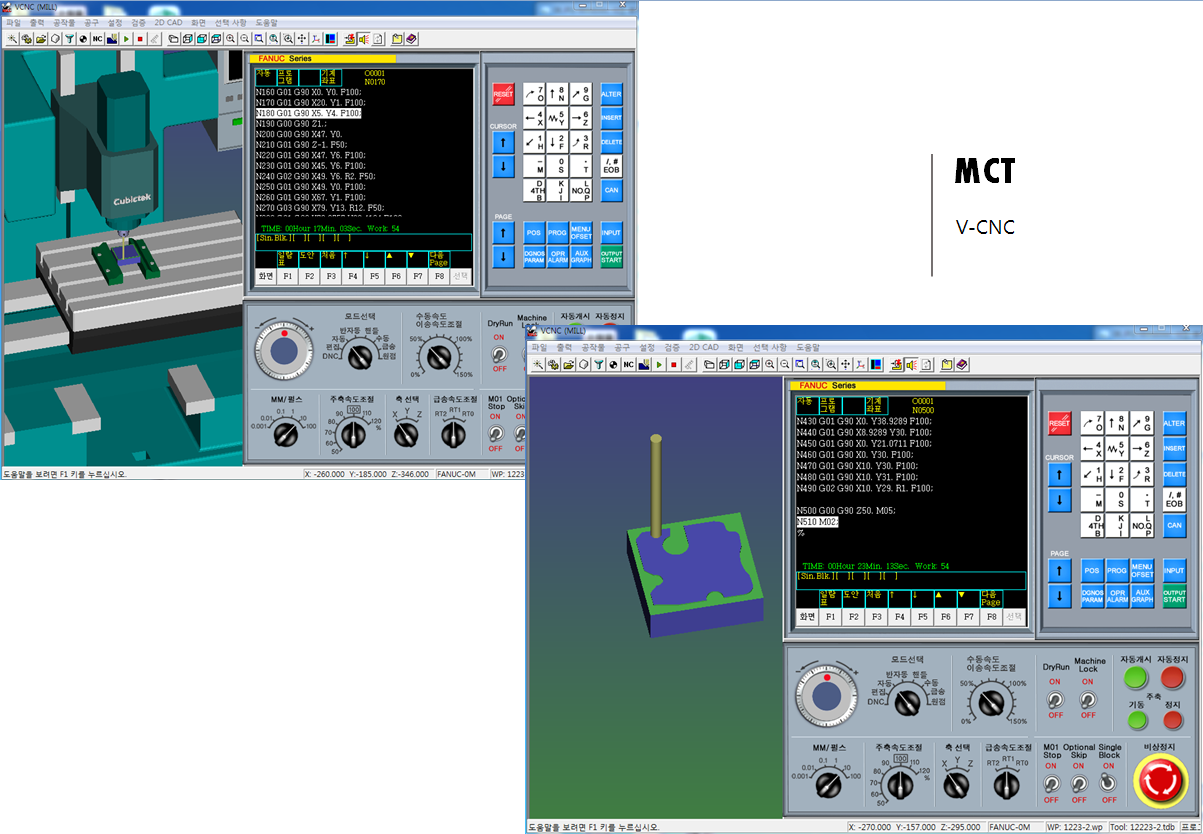Select the four-arrow pan icon in the back toolbar
The image size is (1203, 834).
click(302, 39)
